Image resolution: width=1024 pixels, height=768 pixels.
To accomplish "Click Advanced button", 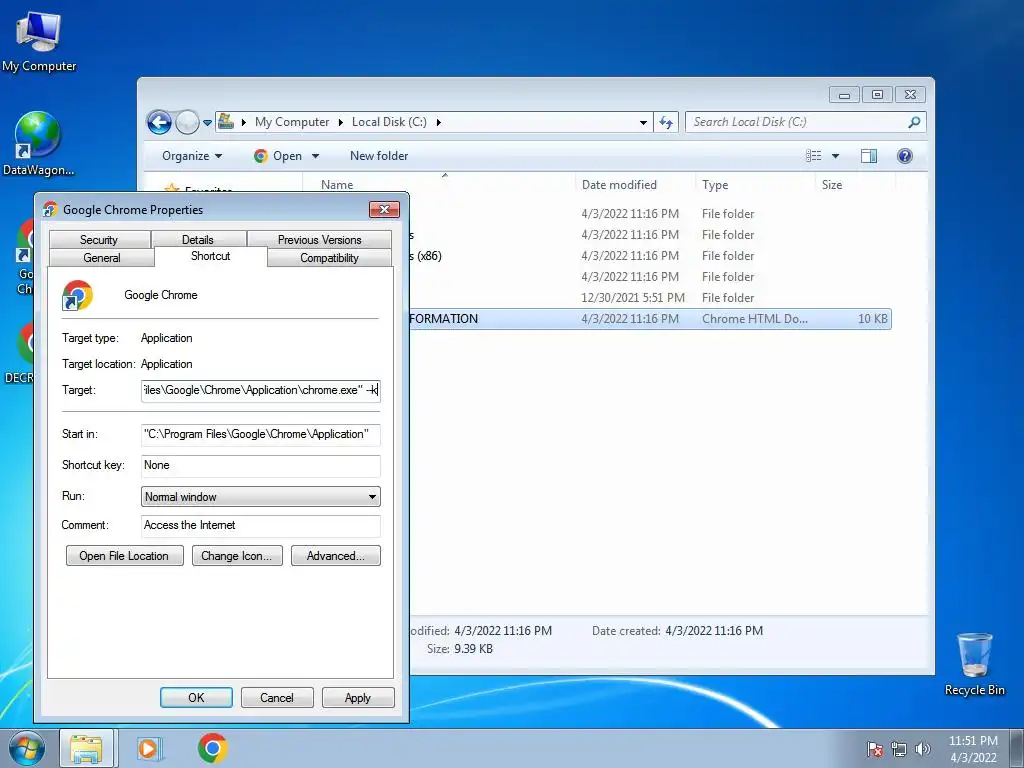I will coord(336,556).
